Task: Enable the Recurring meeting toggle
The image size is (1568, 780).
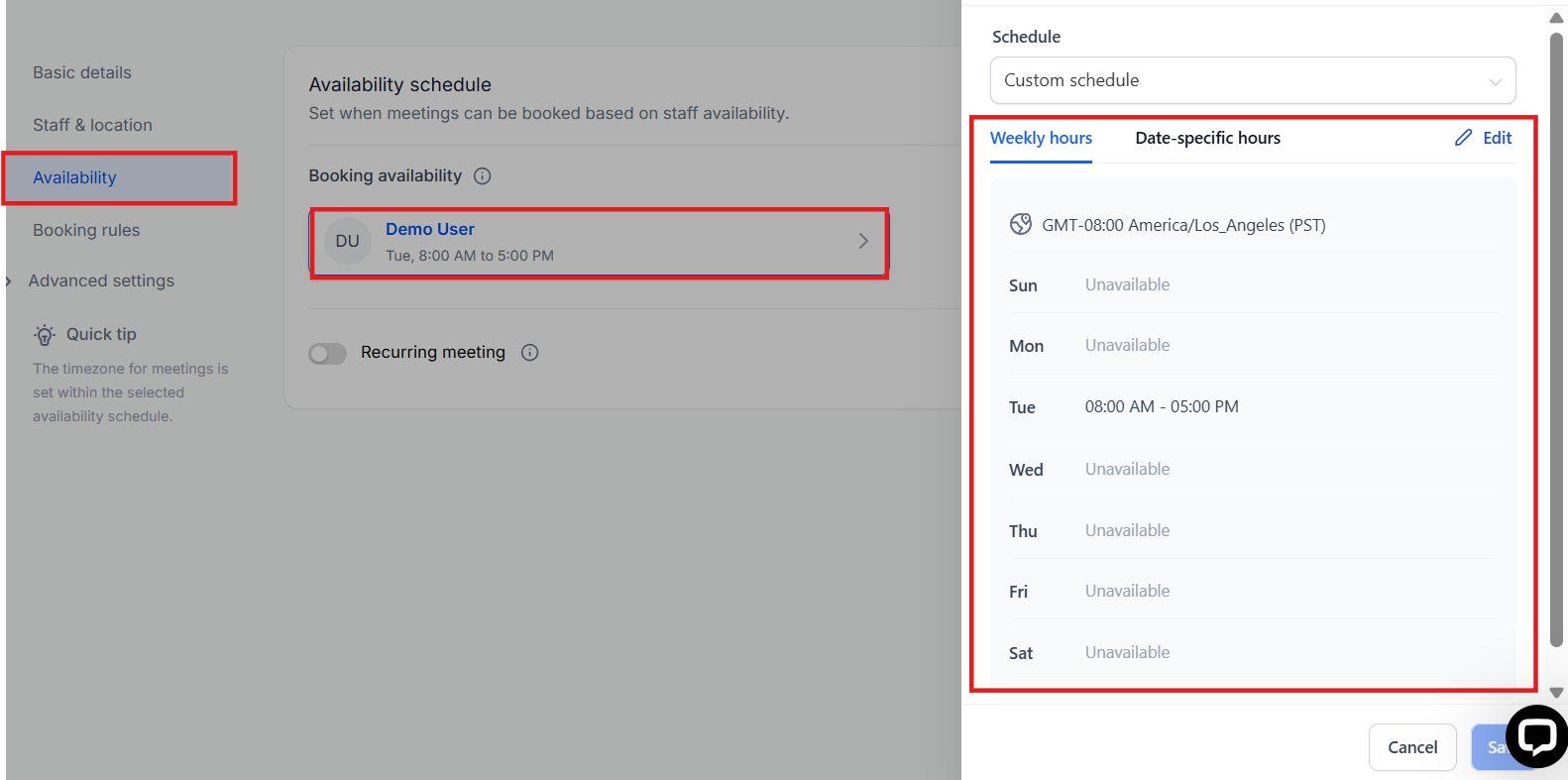Action: (328, 354)
